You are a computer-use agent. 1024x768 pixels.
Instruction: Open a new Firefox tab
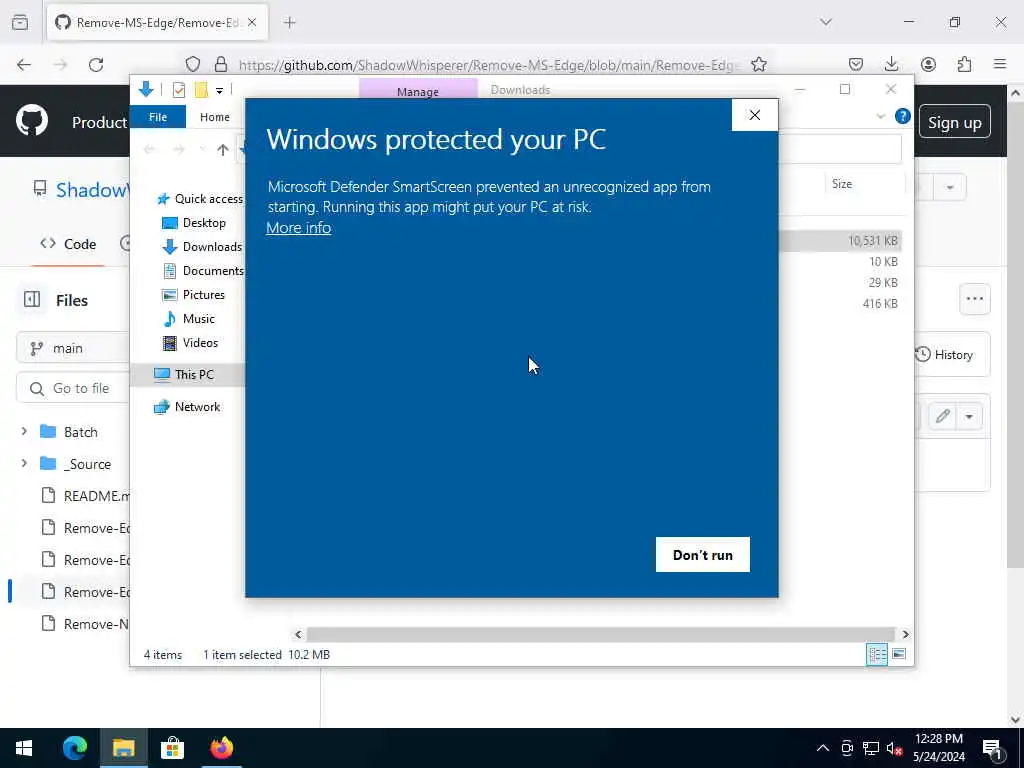(290, 23)
